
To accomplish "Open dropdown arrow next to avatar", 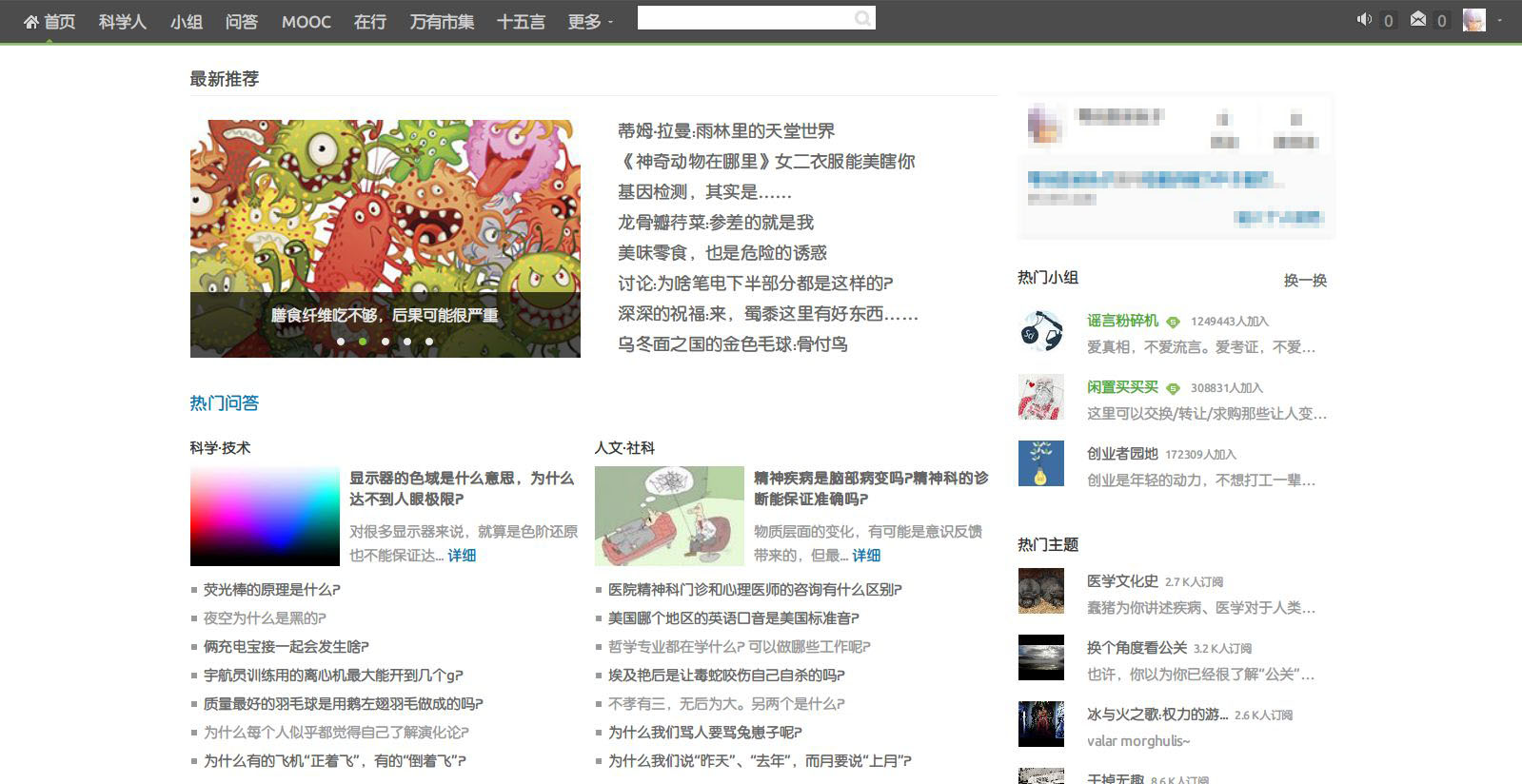I will pyautogui.click(x=1500, y=20).
